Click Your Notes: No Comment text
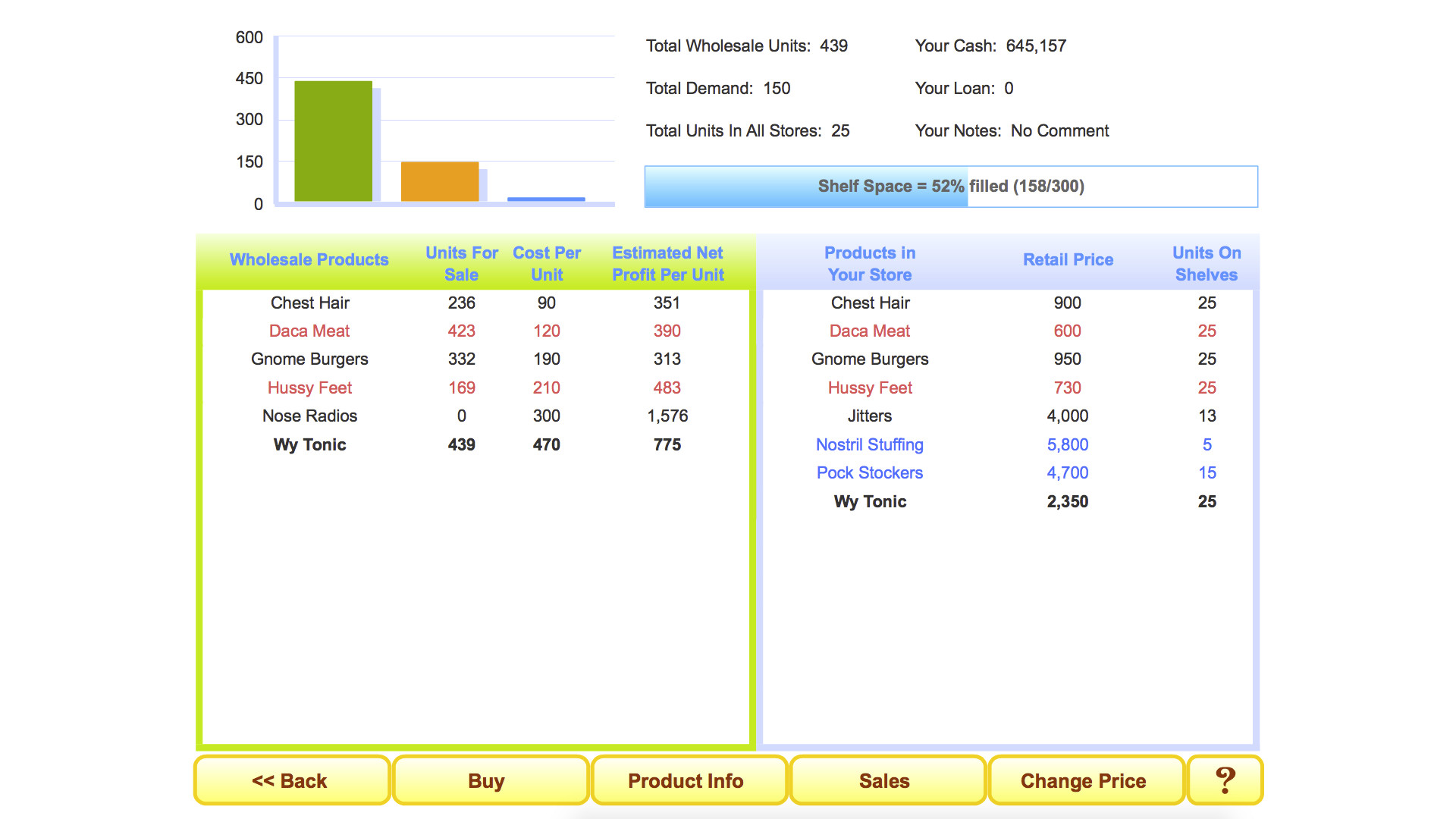1456x819 pixels. point(1012,130)
